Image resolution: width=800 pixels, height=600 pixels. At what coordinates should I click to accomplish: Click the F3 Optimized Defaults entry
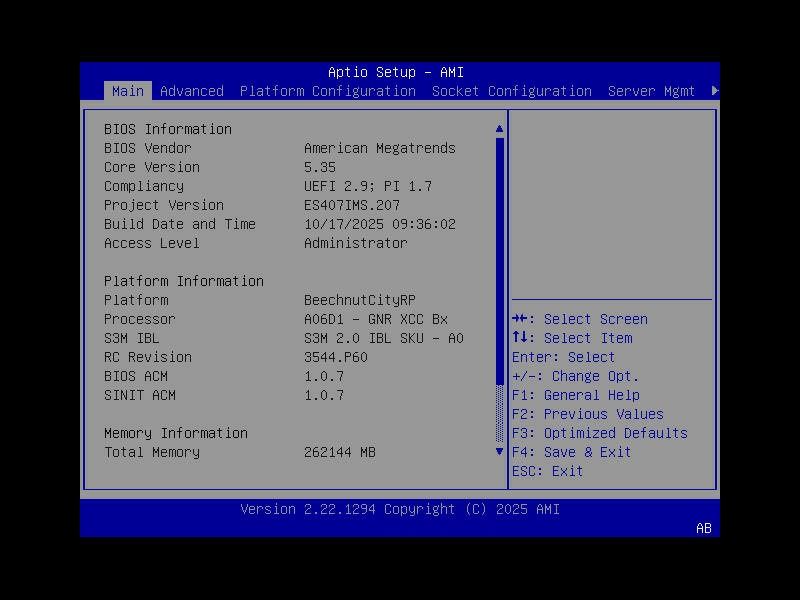pyautogui.click(x=602, y=433)
